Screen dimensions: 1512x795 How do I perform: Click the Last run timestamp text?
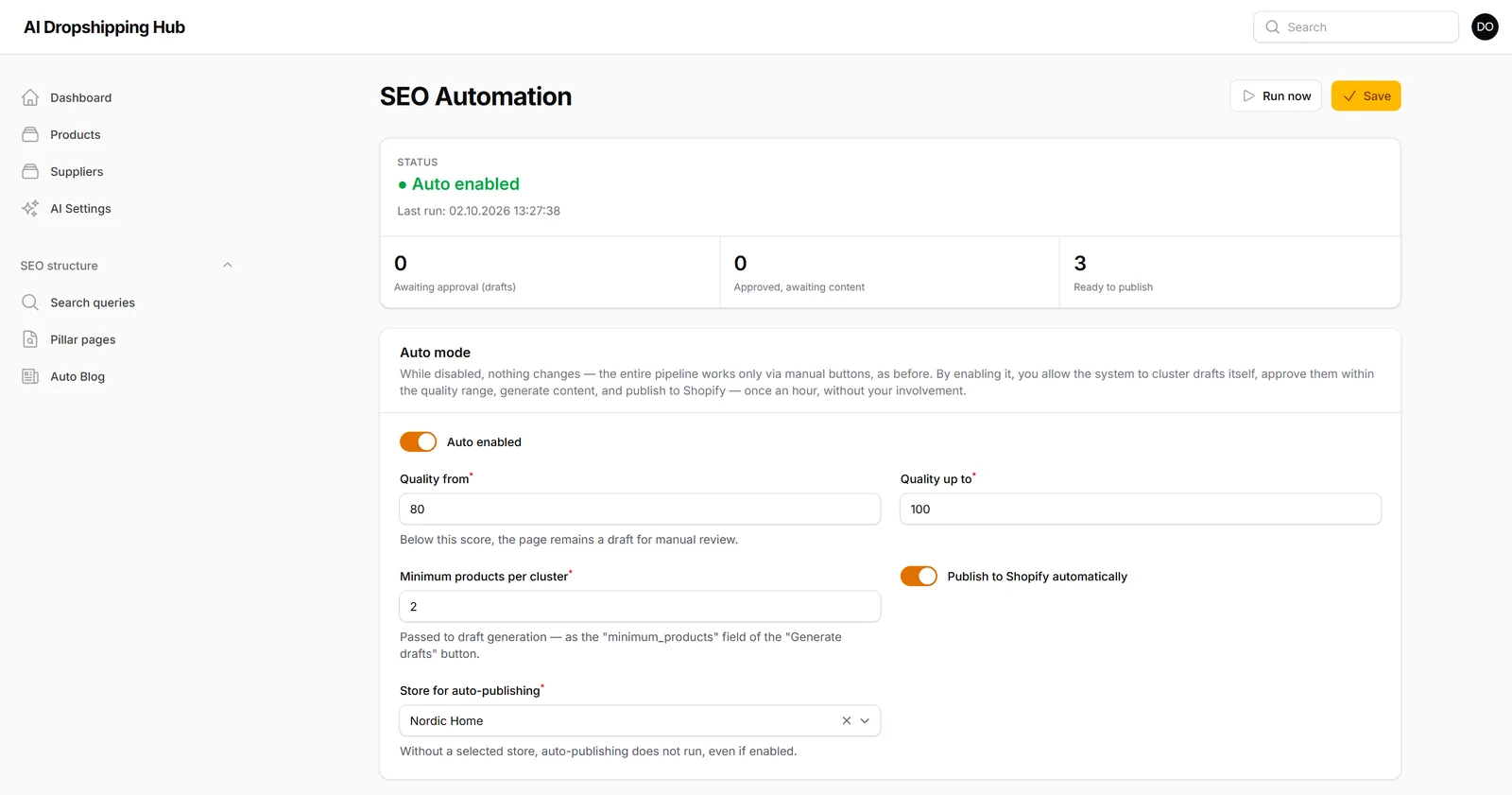(x=478, y=211)
